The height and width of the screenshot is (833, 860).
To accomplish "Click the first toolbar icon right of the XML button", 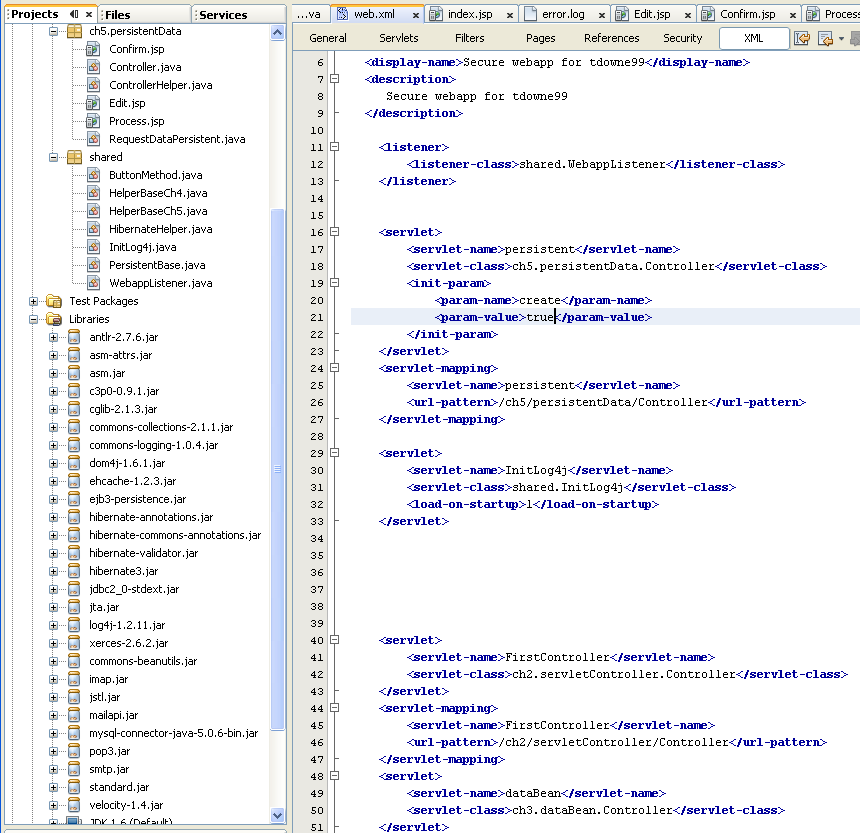I will click(802, 38).
